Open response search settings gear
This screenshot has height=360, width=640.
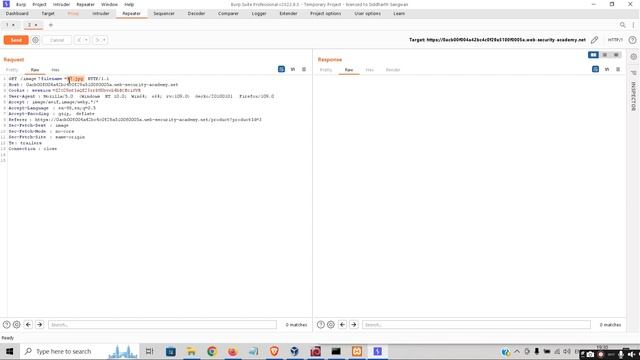pyautogui.click(x=331, y=324)
